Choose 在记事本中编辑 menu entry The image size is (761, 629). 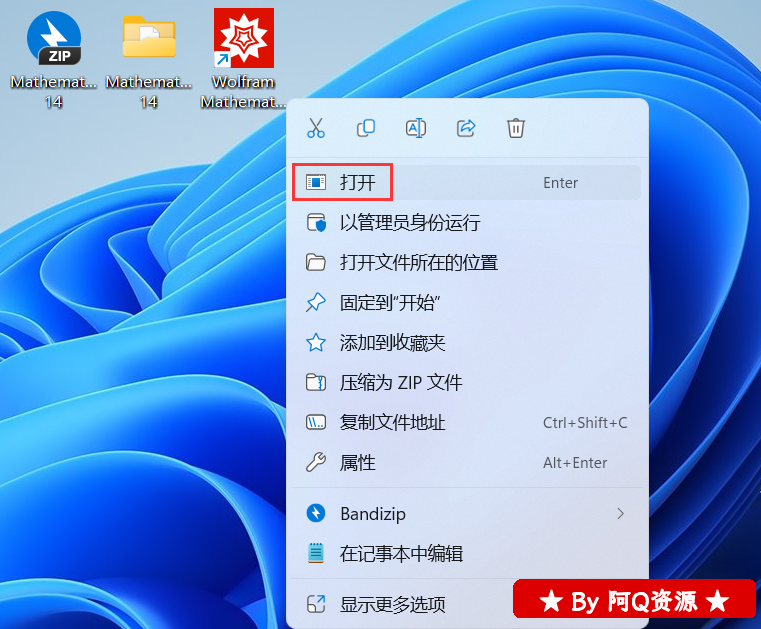coord(466,553)
